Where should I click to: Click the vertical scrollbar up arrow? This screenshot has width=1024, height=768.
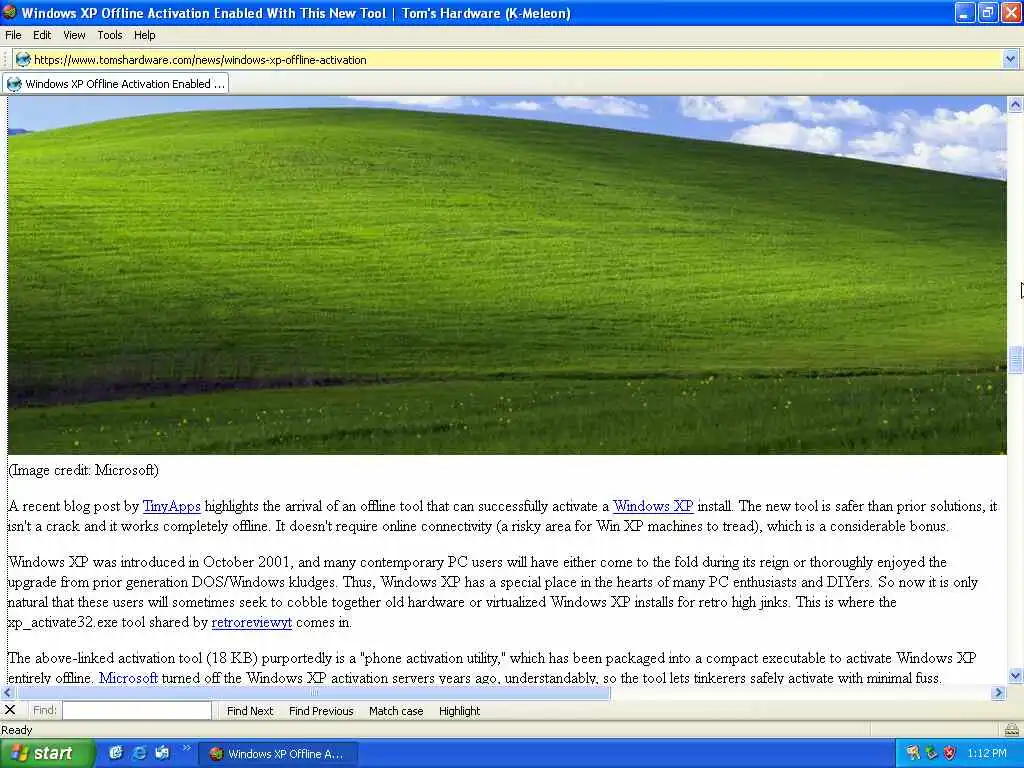coord(1015,104)
